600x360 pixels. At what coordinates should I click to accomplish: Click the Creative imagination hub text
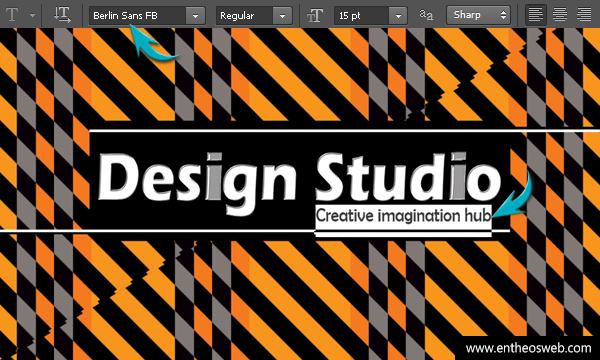403,215
